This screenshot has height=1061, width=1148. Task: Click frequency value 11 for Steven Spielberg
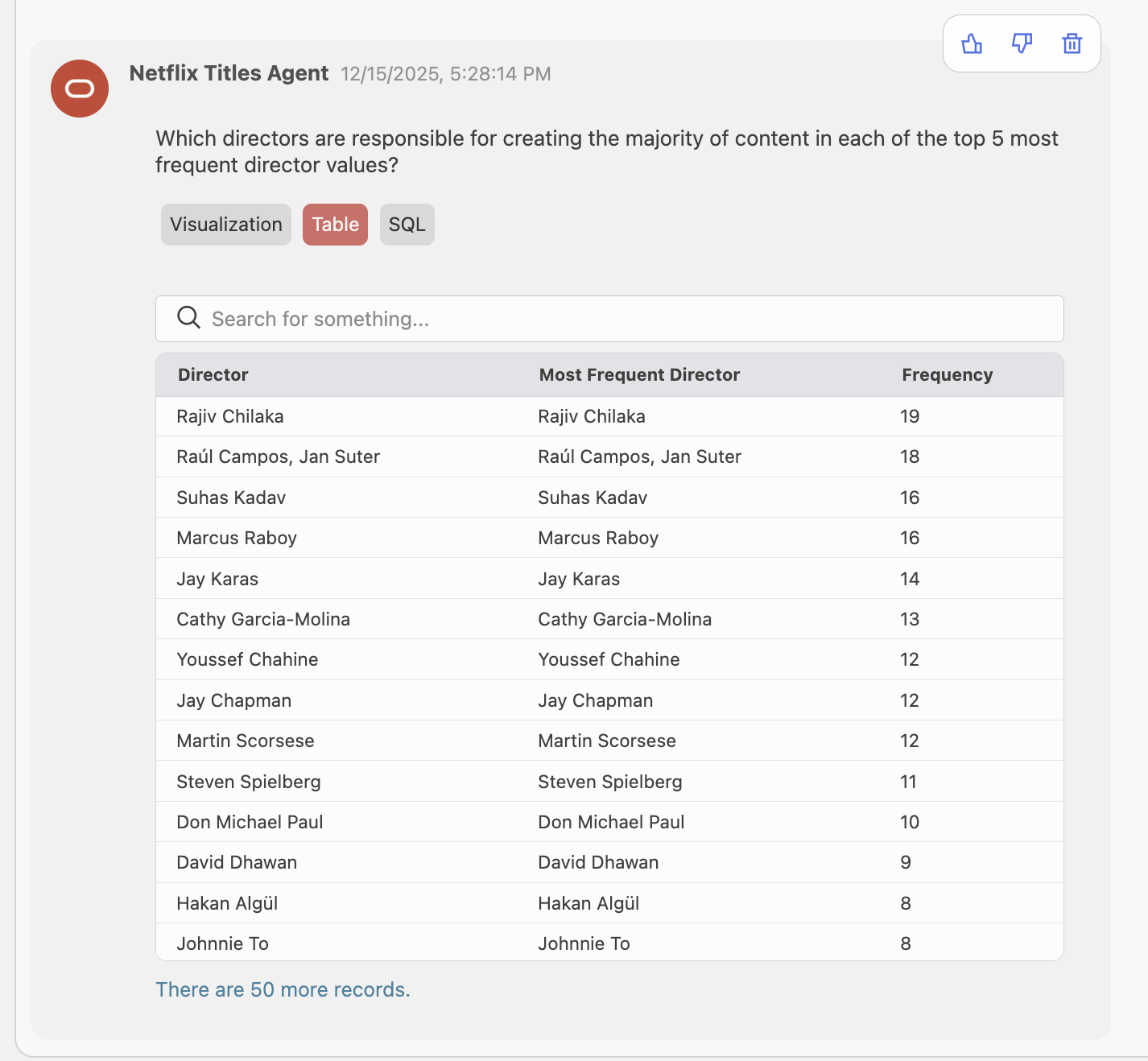point(908,782)
